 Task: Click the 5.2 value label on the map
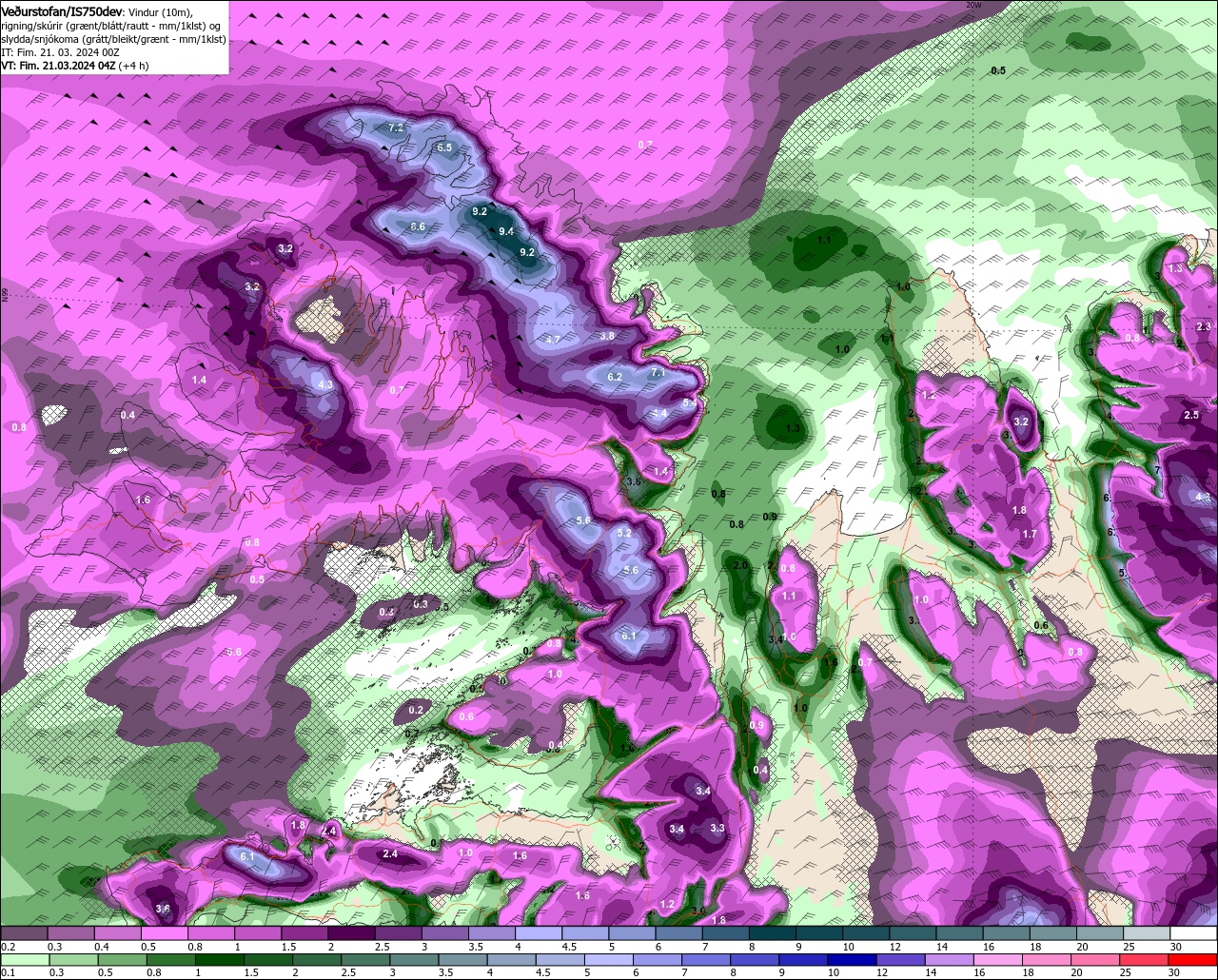point(624,534)
